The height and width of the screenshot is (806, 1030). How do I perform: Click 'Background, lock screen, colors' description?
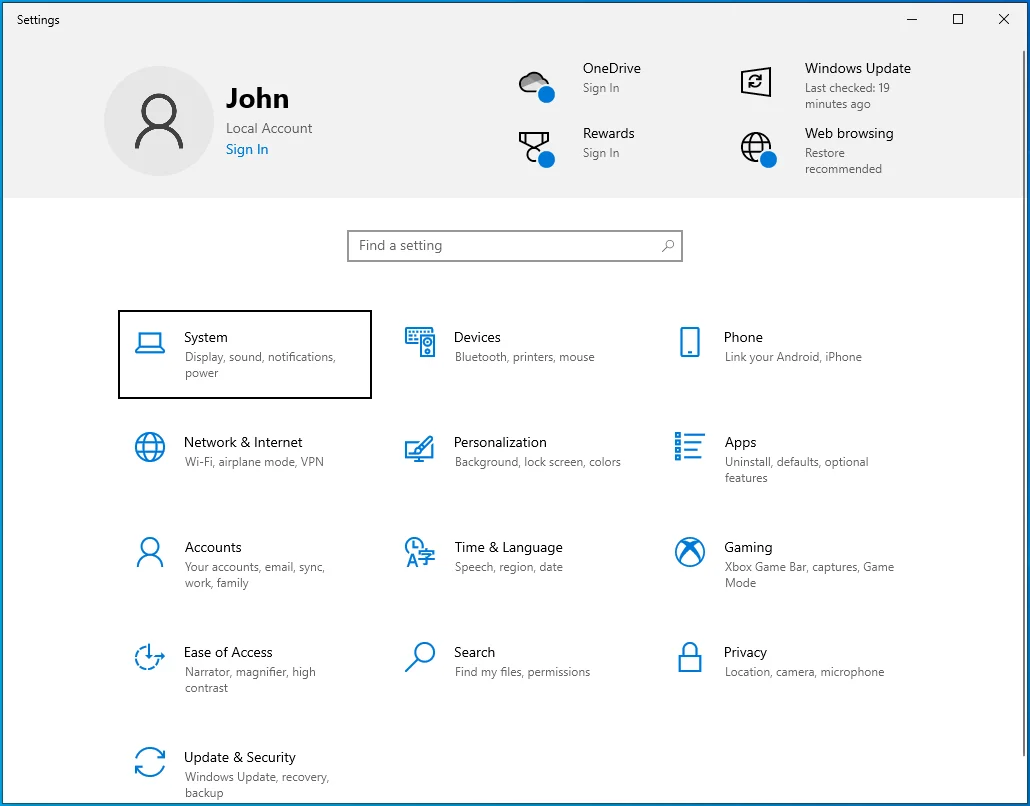(x=537, y=462)
